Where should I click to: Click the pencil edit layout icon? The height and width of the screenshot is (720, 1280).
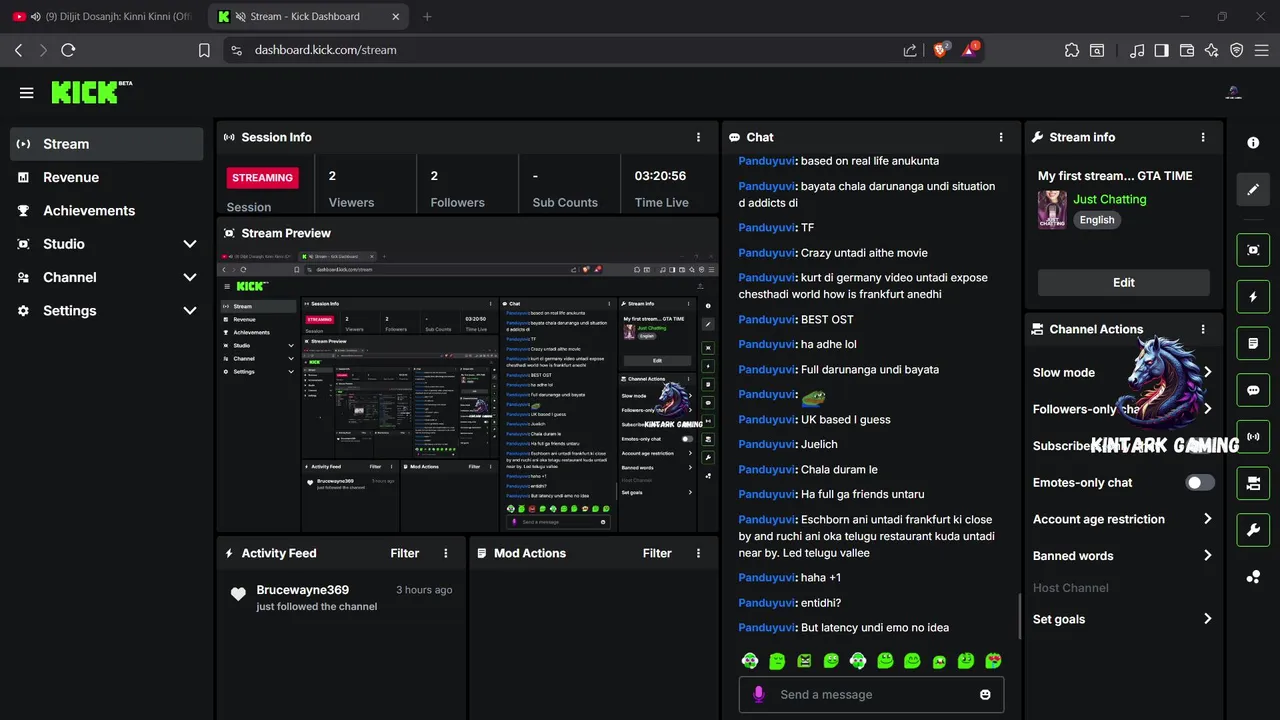(x=1253, y=189)
